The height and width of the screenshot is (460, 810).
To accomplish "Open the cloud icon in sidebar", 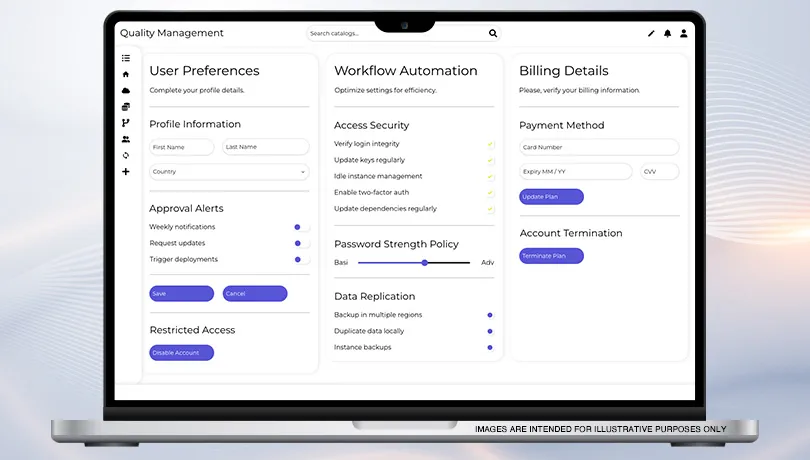I will (126, 90).
